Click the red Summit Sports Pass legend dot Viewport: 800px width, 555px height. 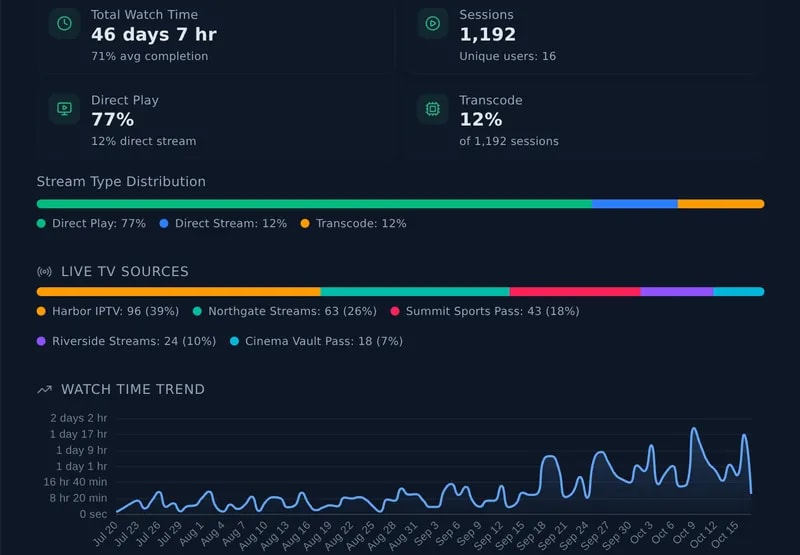tap(395, 311)
